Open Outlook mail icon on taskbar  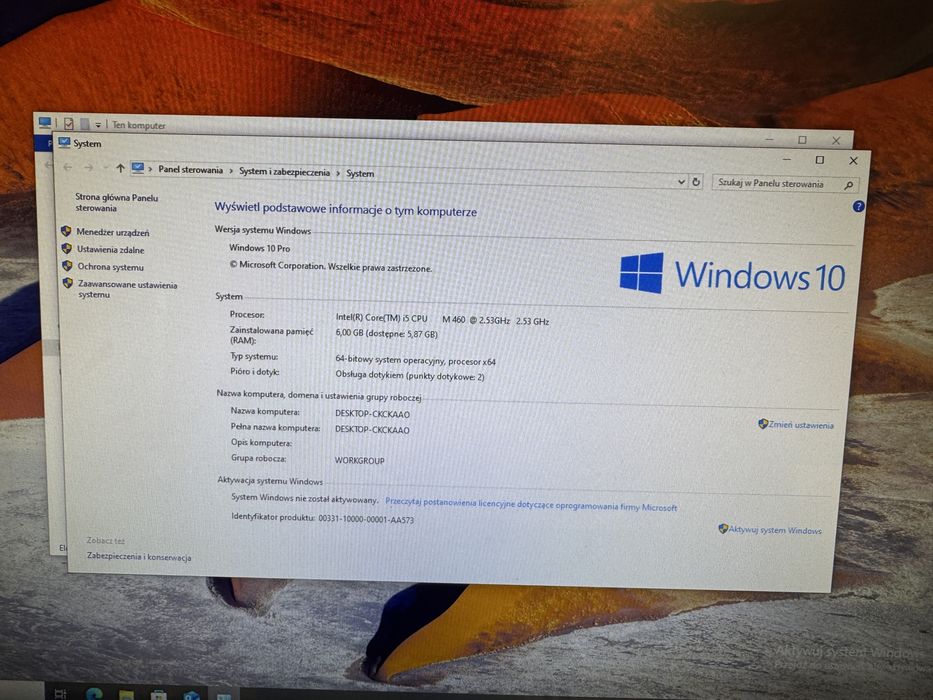(192, 695)
